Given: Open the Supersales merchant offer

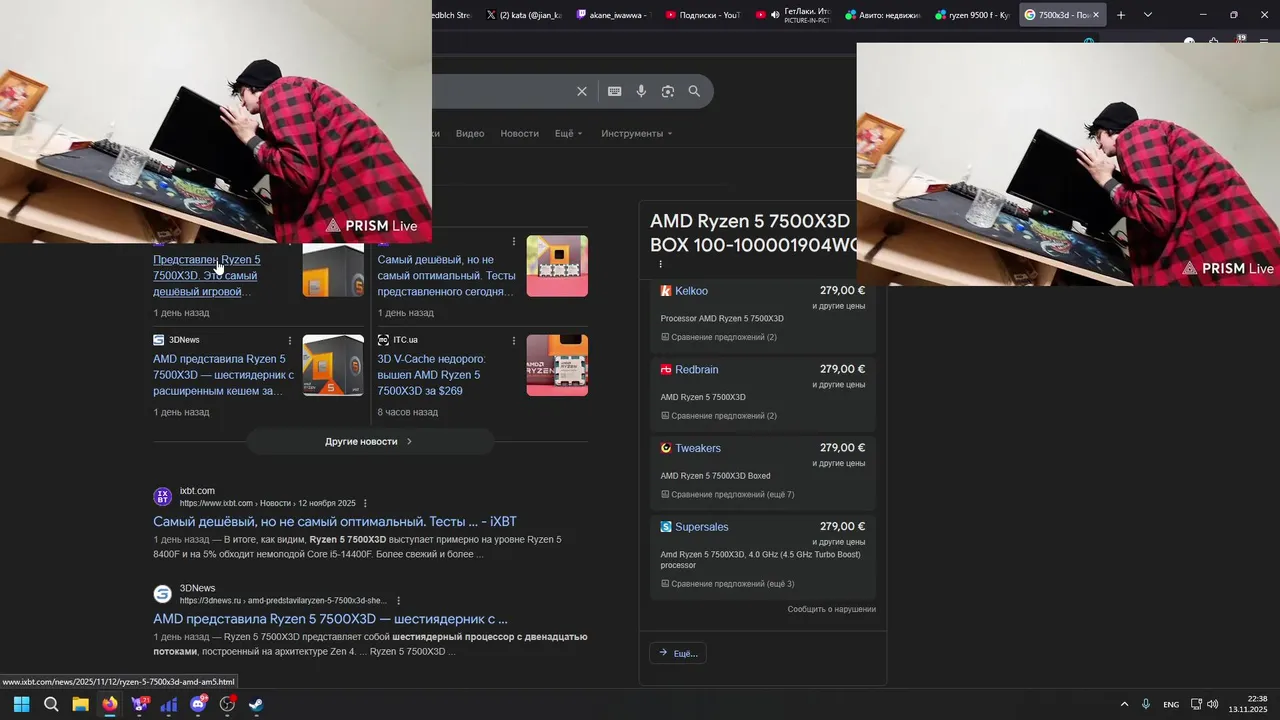Looking at the screenshot, I should point(701,527).
